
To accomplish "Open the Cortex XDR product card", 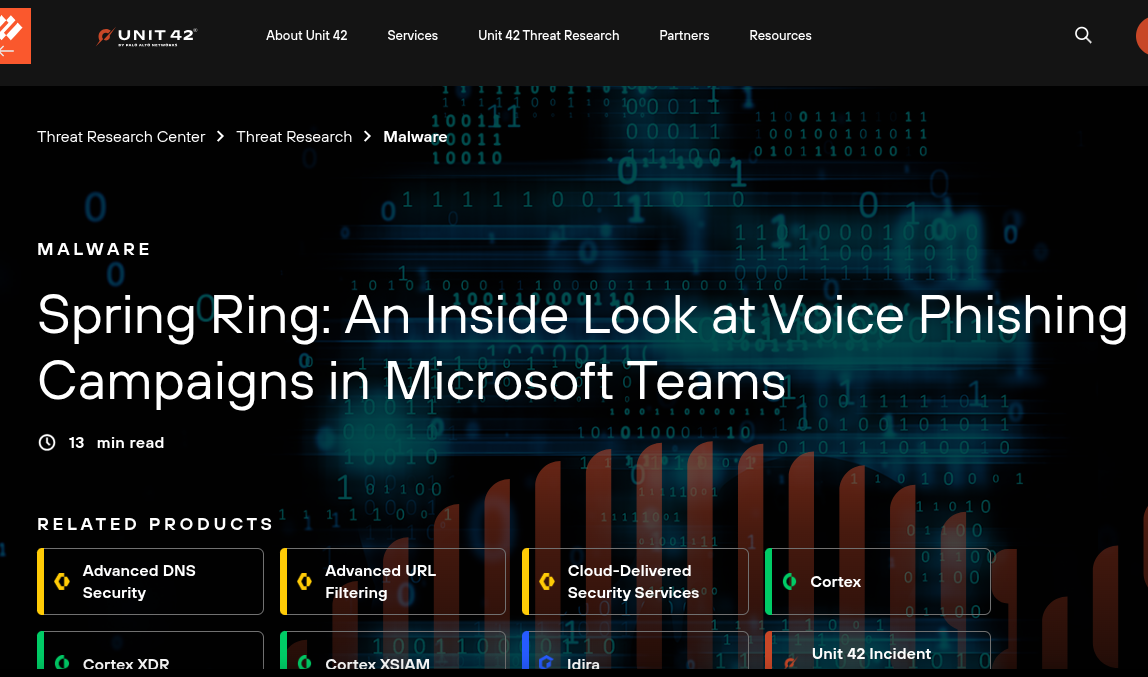I will 150,651.
